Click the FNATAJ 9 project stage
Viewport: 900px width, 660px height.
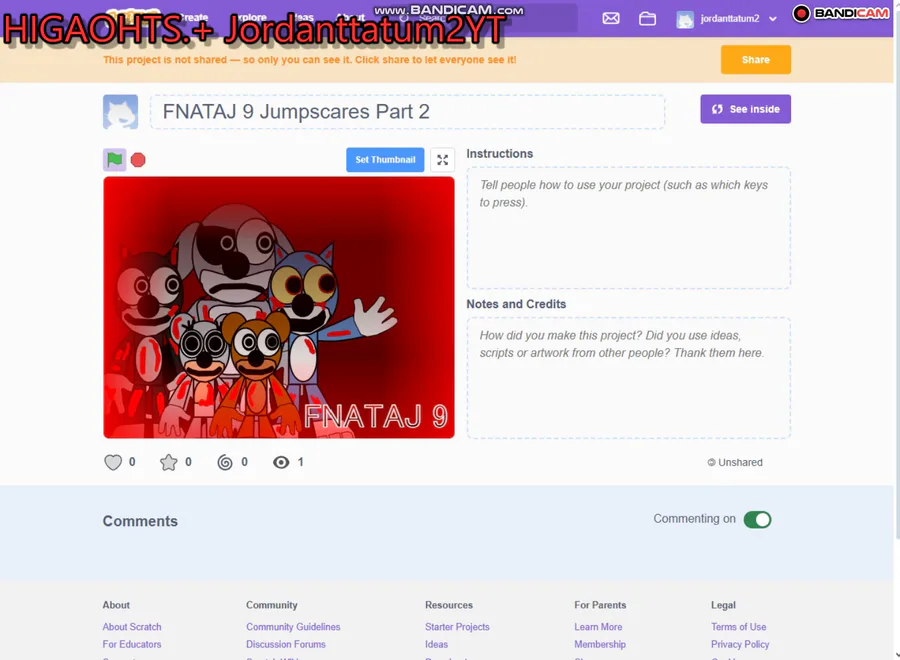[279, 308]
